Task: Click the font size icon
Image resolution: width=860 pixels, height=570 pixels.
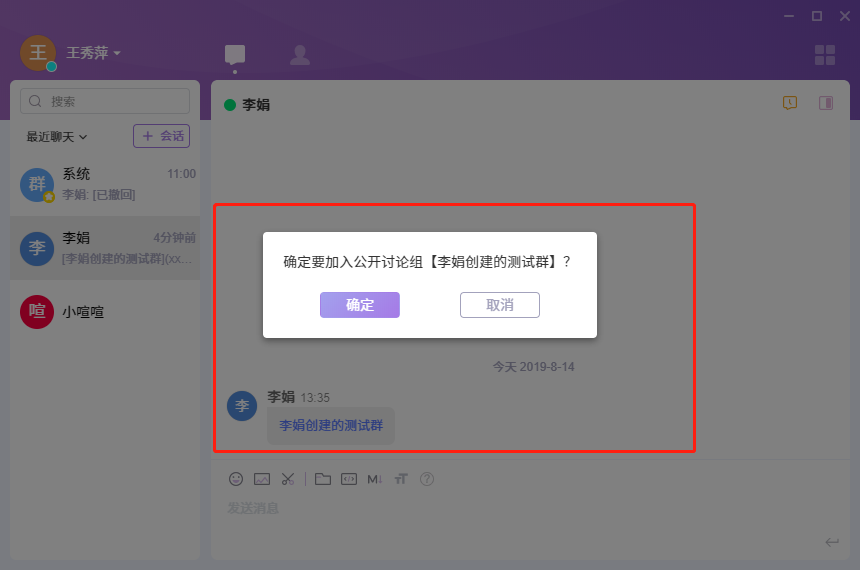Action: click(401, 479)
